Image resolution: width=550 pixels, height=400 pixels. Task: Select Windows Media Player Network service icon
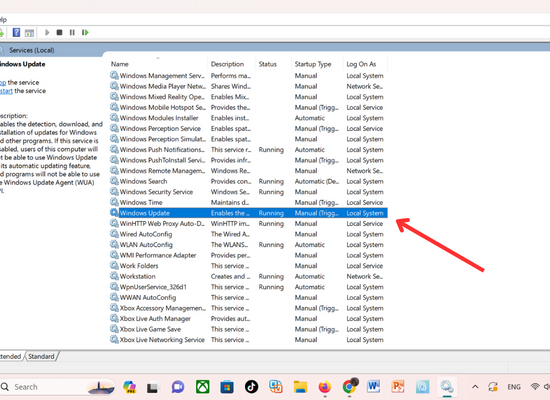point(114,86)
